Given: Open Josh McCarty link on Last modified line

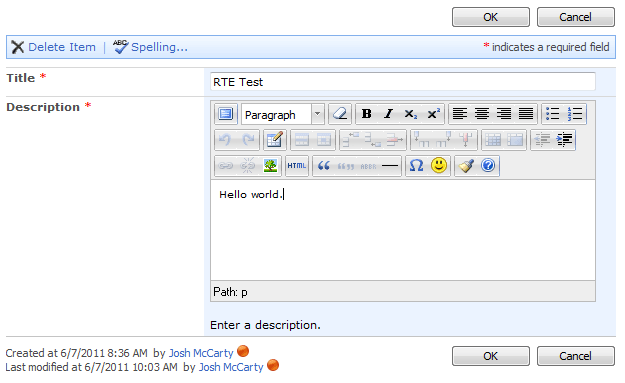Looking at the screenshot, I should 231,367.
